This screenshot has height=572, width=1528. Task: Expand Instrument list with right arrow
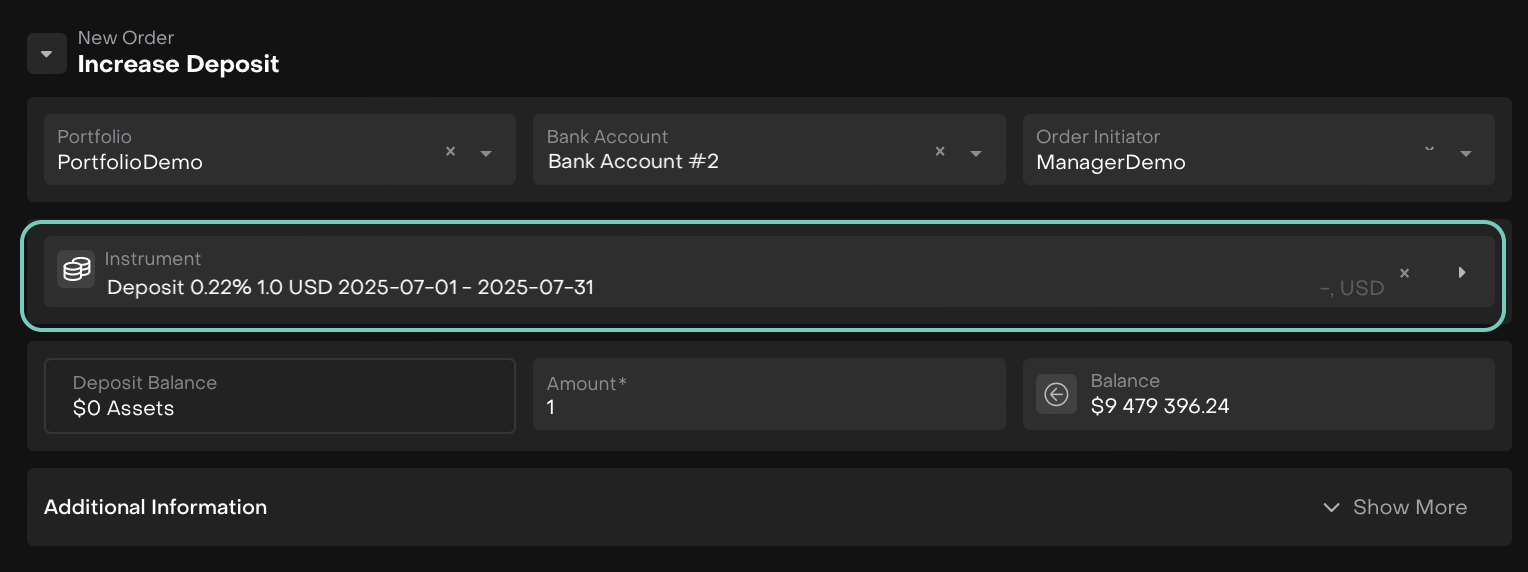1462,272
